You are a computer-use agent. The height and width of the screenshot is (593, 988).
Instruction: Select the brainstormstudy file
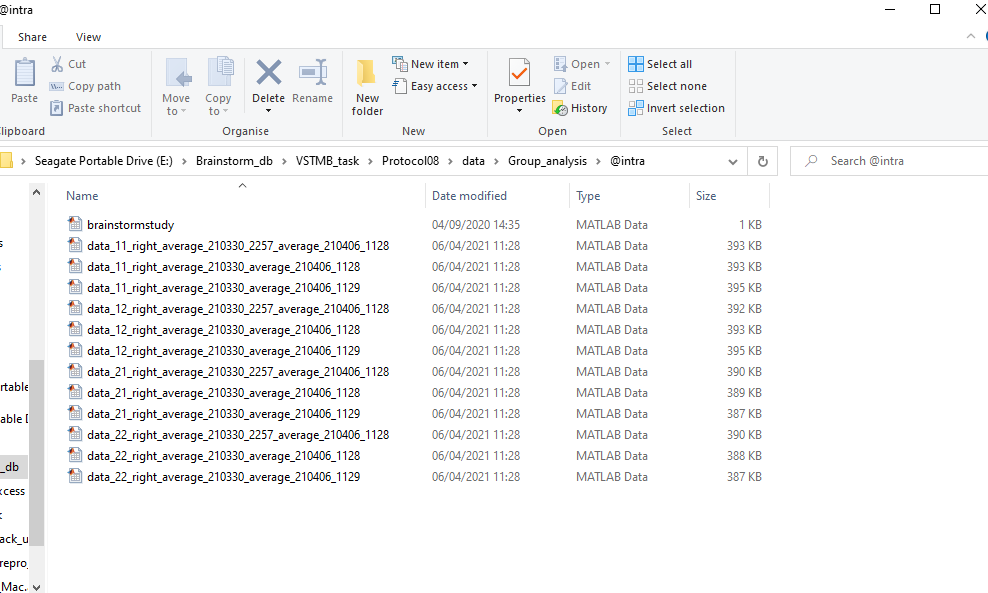pyautogui.click(x=130, y=225)
